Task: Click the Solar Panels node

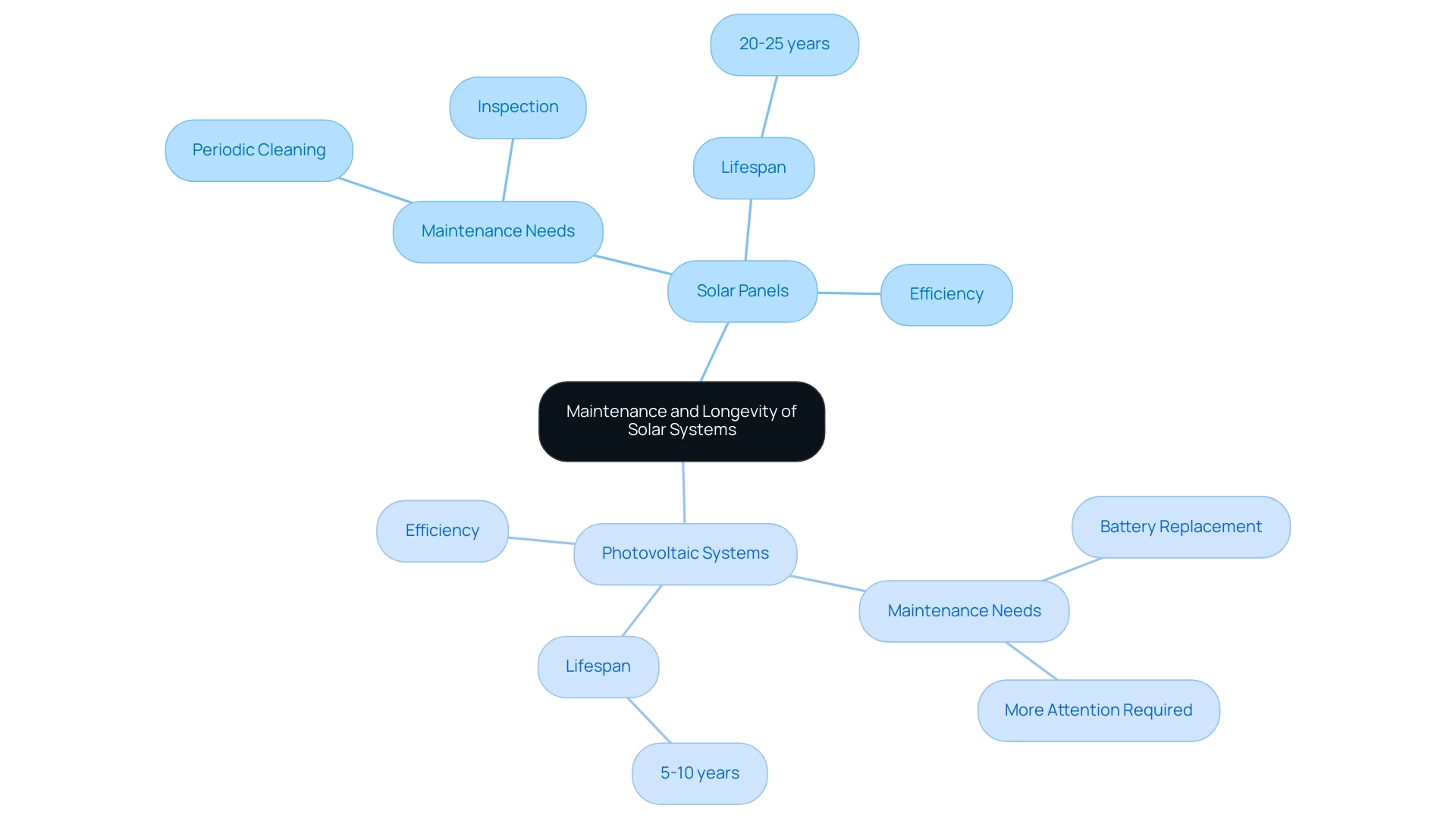Action: tap(743, 291)
